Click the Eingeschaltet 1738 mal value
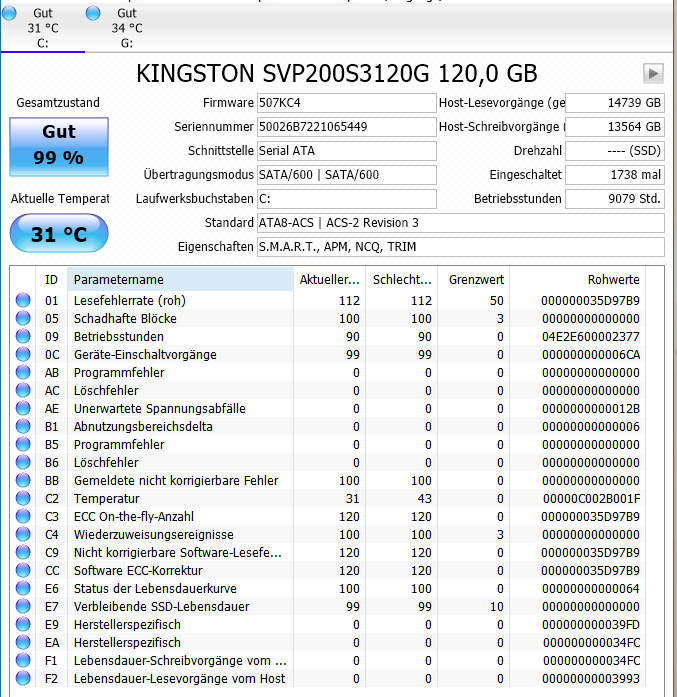This screenshot has width=677, height=697. tap(615, 175)
